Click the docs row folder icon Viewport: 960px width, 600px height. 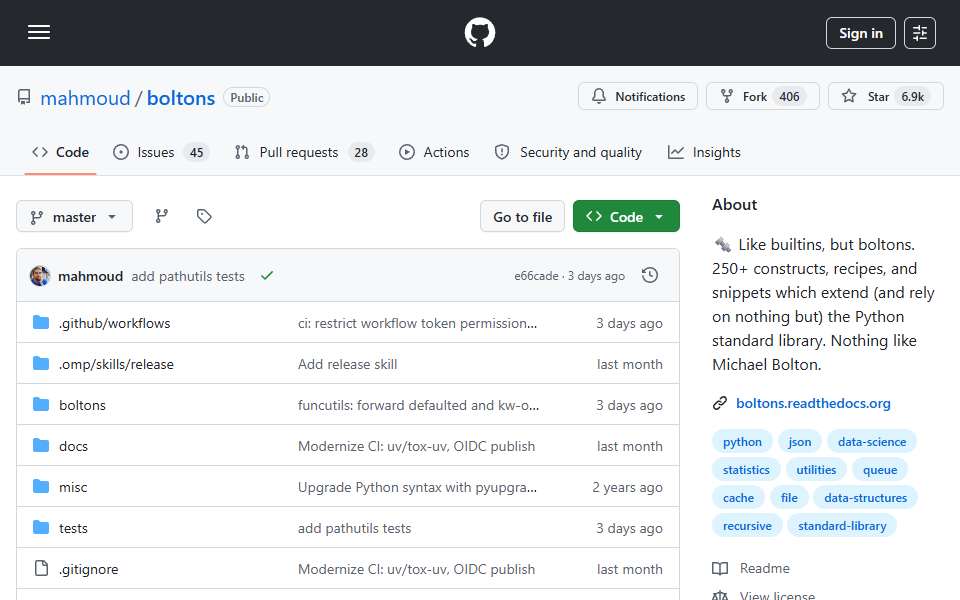click(41, 445)
